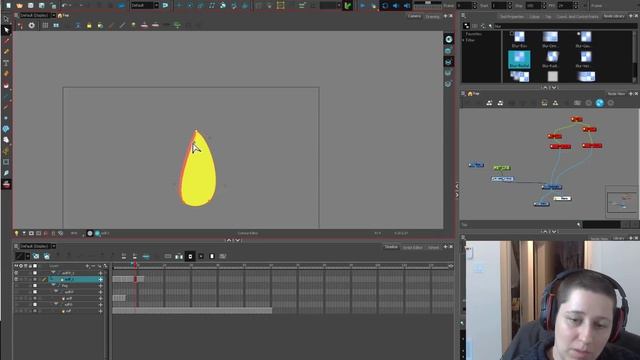Expand the Filter folder in Node Library tree
Image resolution: width=640 pixels, height=360 pixels.
[463, 40]
